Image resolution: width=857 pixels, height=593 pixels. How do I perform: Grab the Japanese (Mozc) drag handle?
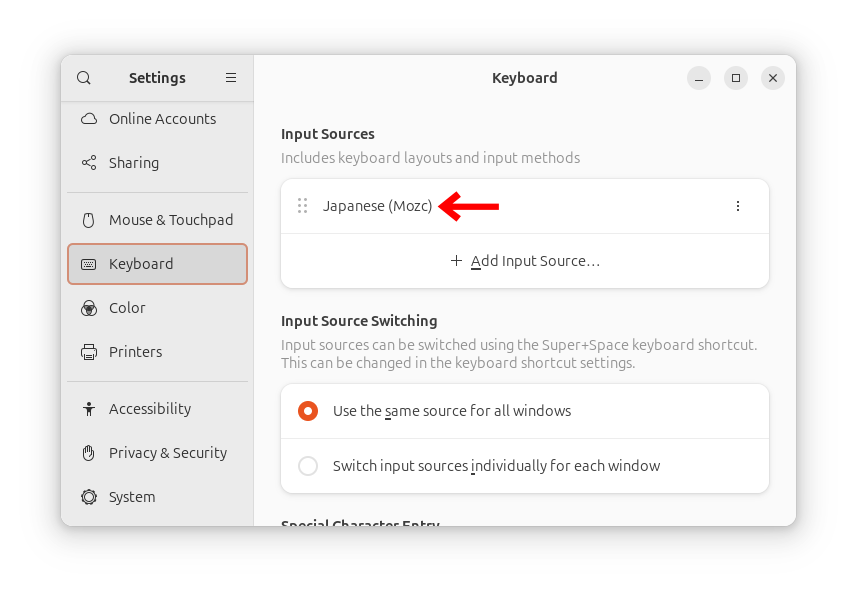pos(302,206)
